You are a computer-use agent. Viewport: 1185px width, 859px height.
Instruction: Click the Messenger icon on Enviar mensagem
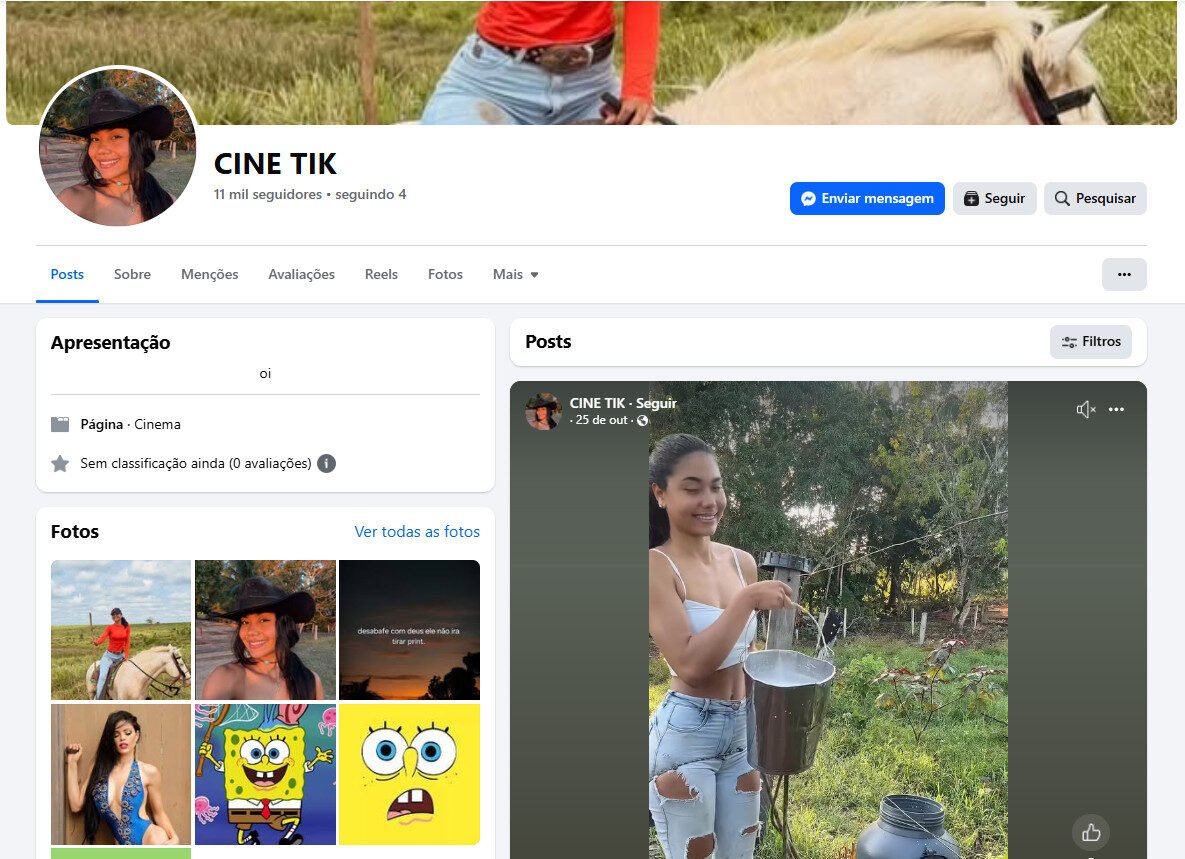808,198
